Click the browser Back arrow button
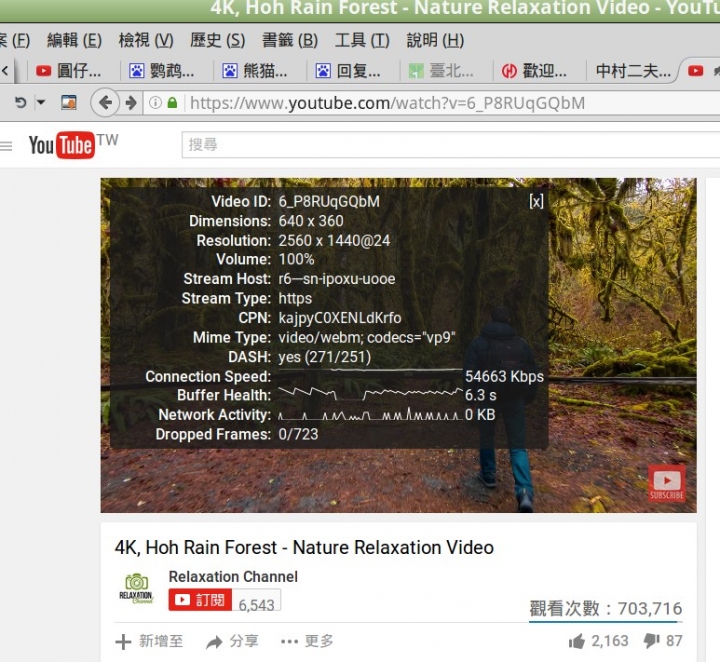720x662 pixels. coord(105,102)
